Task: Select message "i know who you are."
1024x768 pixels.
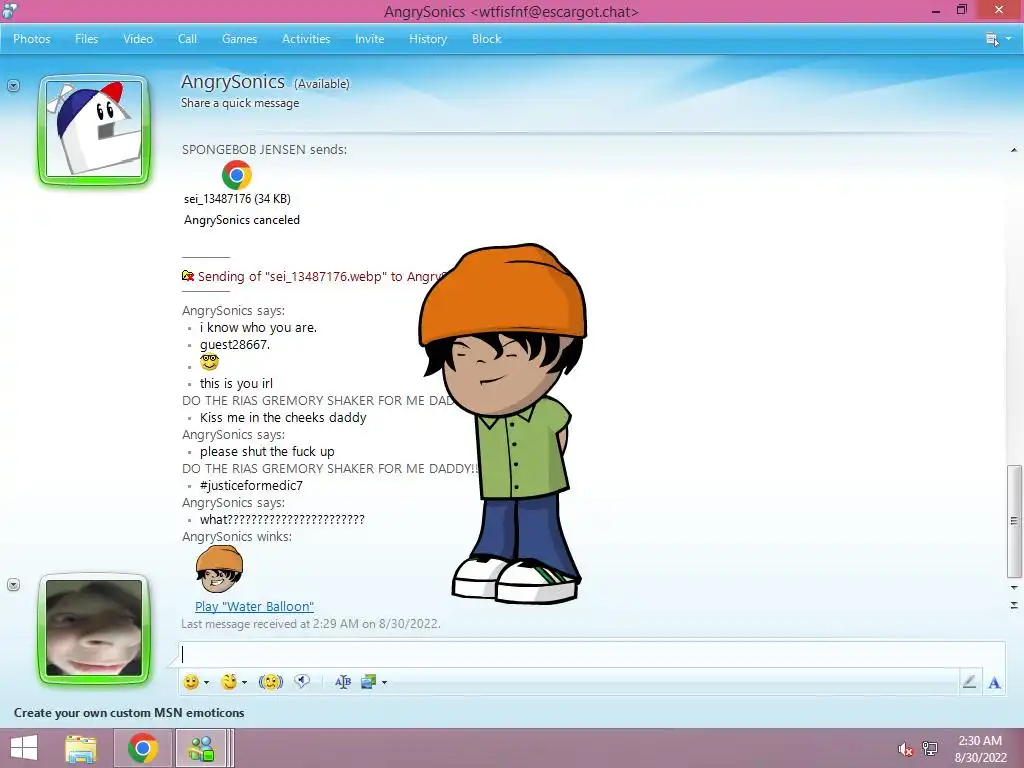Action: pyautogui.click(x=258, y=327)
